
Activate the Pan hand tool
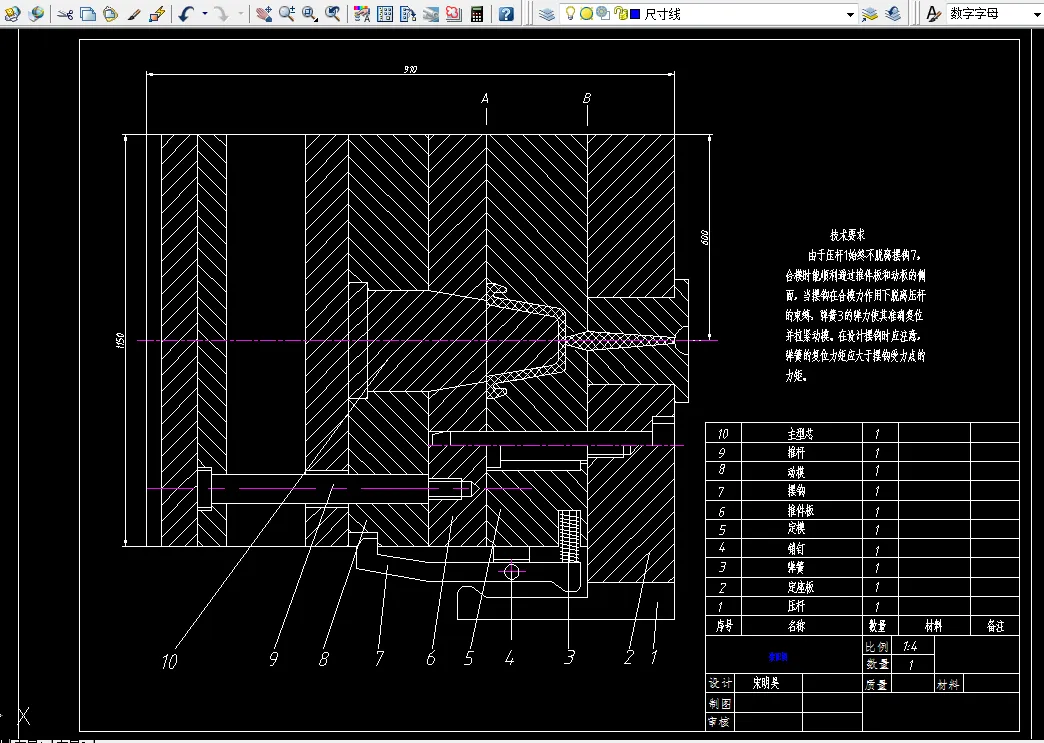(264, 13)
